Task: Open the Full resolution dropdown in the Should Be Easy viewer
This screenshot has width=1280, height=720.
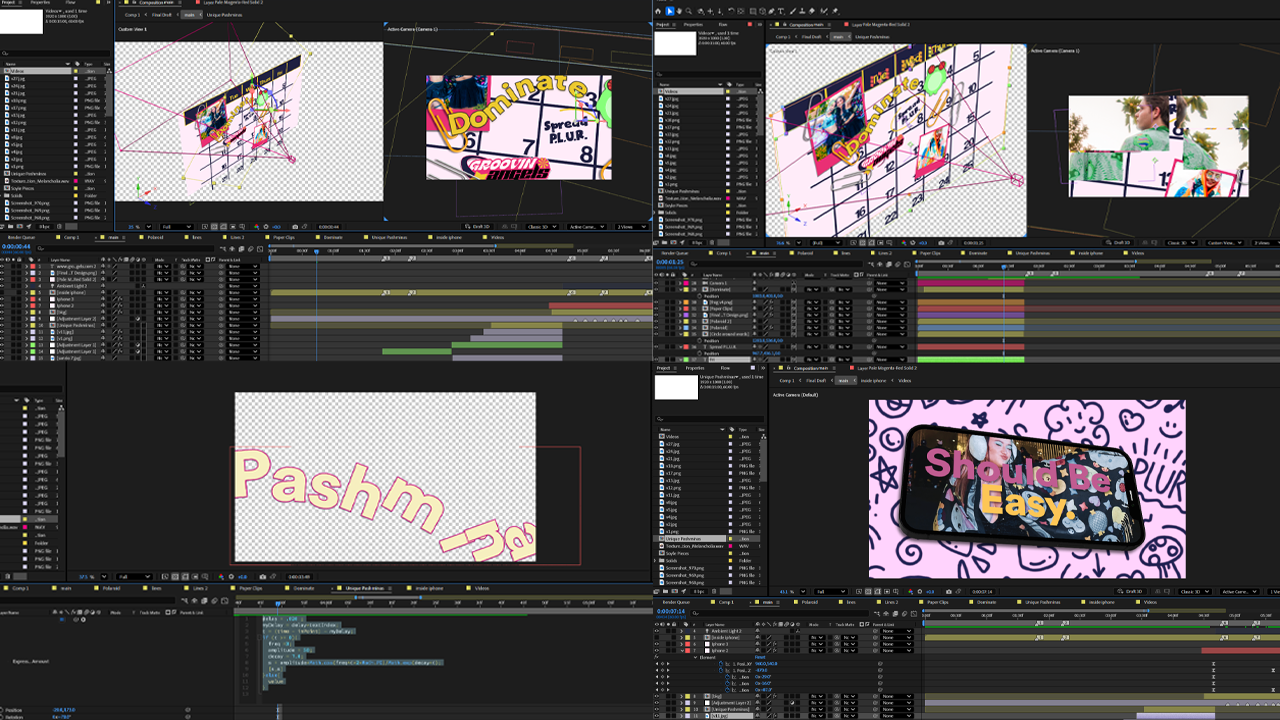Action: coord(831,592)
